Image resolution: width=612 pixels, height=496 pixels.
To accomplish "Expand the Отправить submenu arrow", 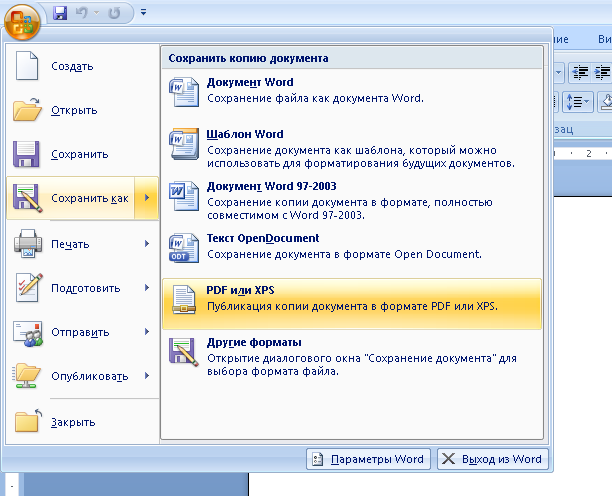I will click(x=147, y=332).
